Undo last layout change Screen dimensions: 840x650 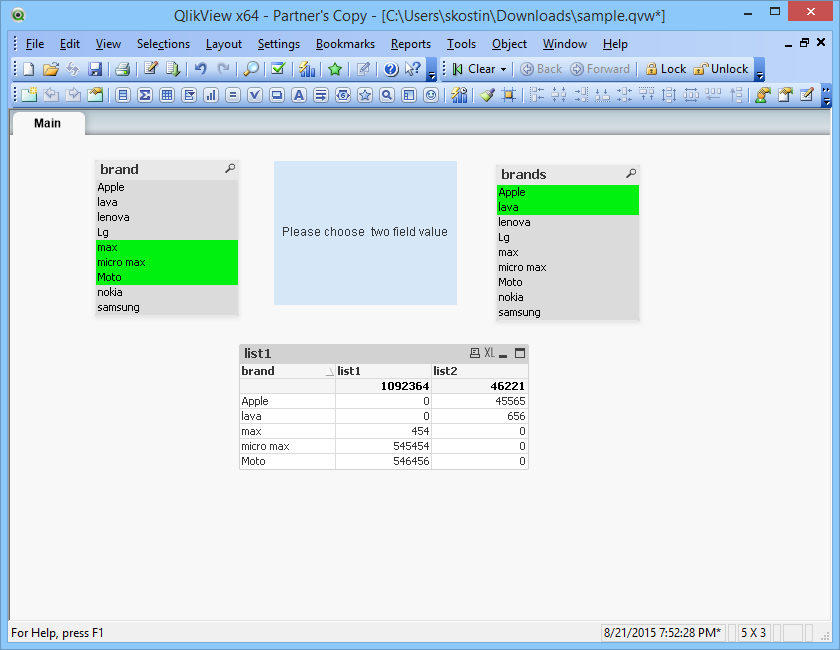(201, 69)
